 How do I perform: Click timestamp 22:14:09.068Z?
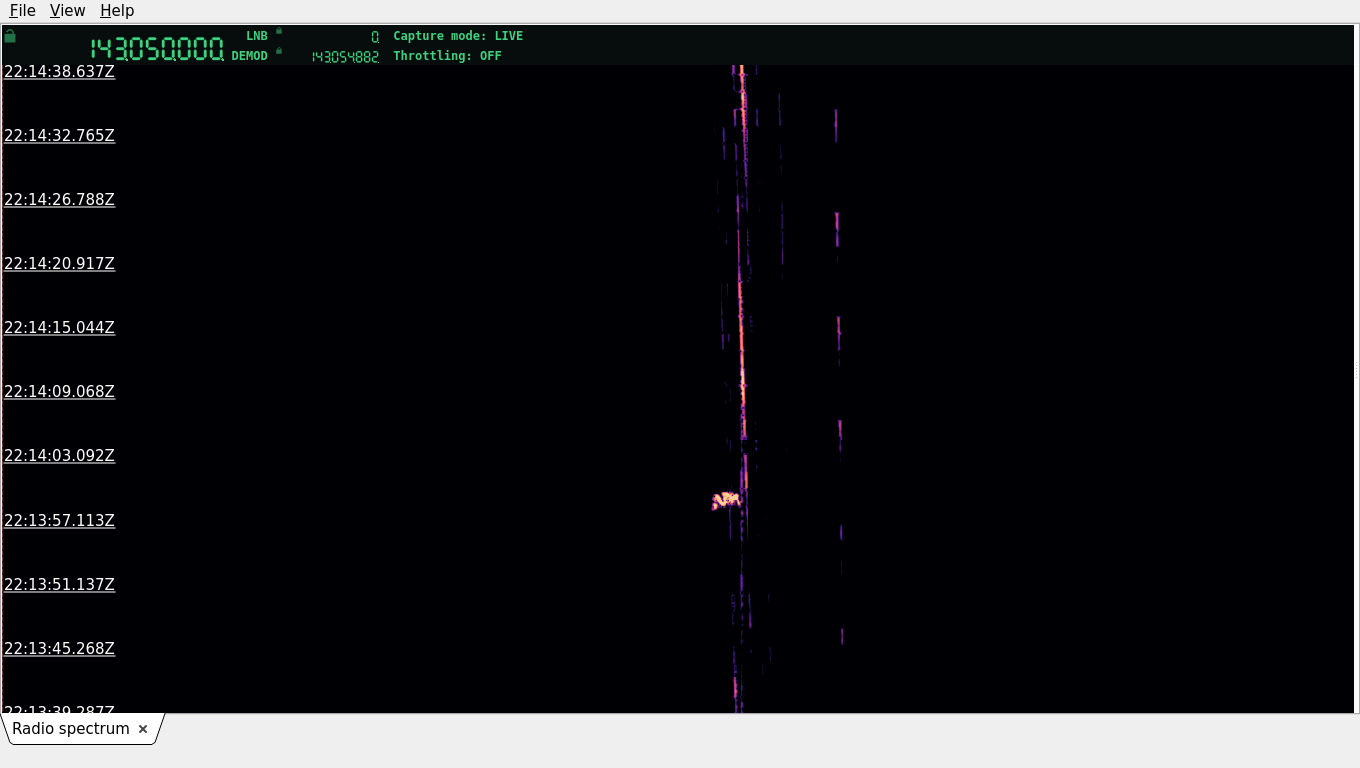tap(59, 392)
